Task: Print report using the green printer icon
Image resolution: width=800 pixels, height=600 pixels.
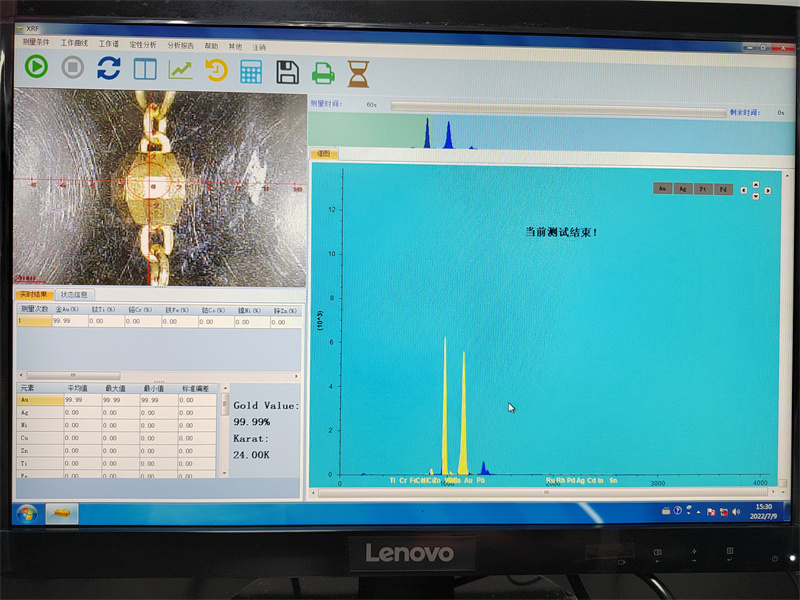Action: [323, 72]
